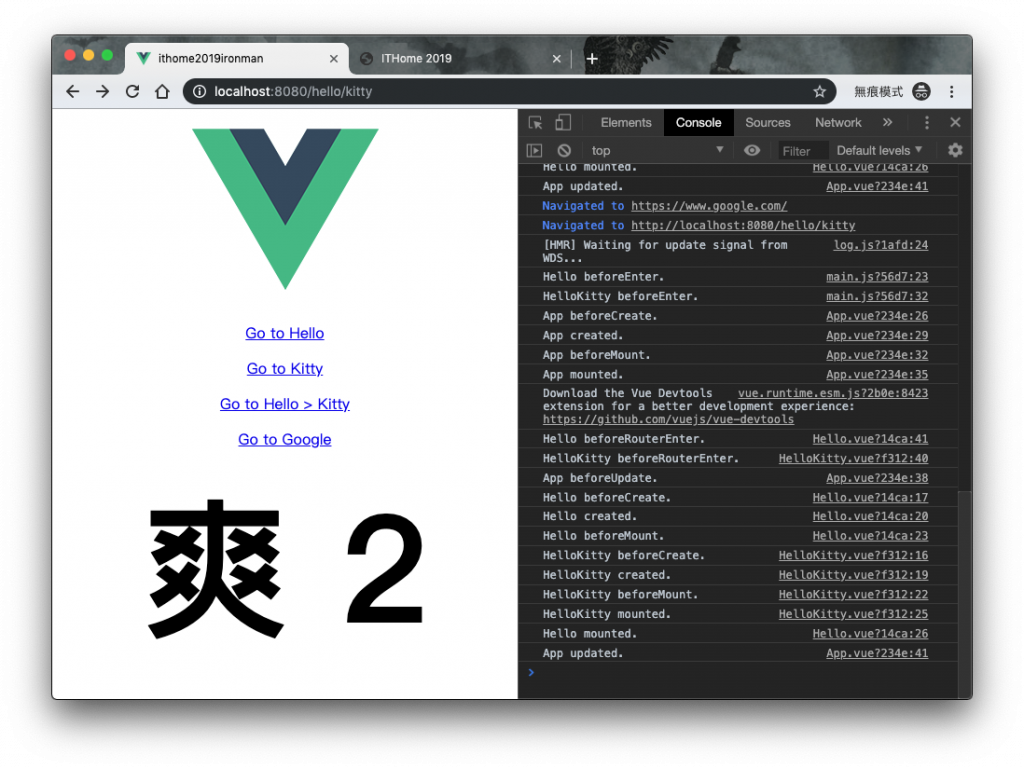Close the ithome2019ironman tab
1024x768 pixels.
tap(334, 59)
